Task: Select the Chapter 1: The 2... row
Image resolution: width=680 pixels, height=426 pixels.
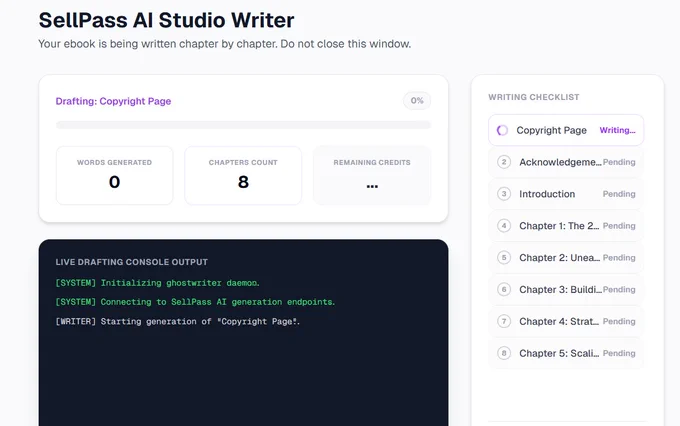Action: point(566,226)
